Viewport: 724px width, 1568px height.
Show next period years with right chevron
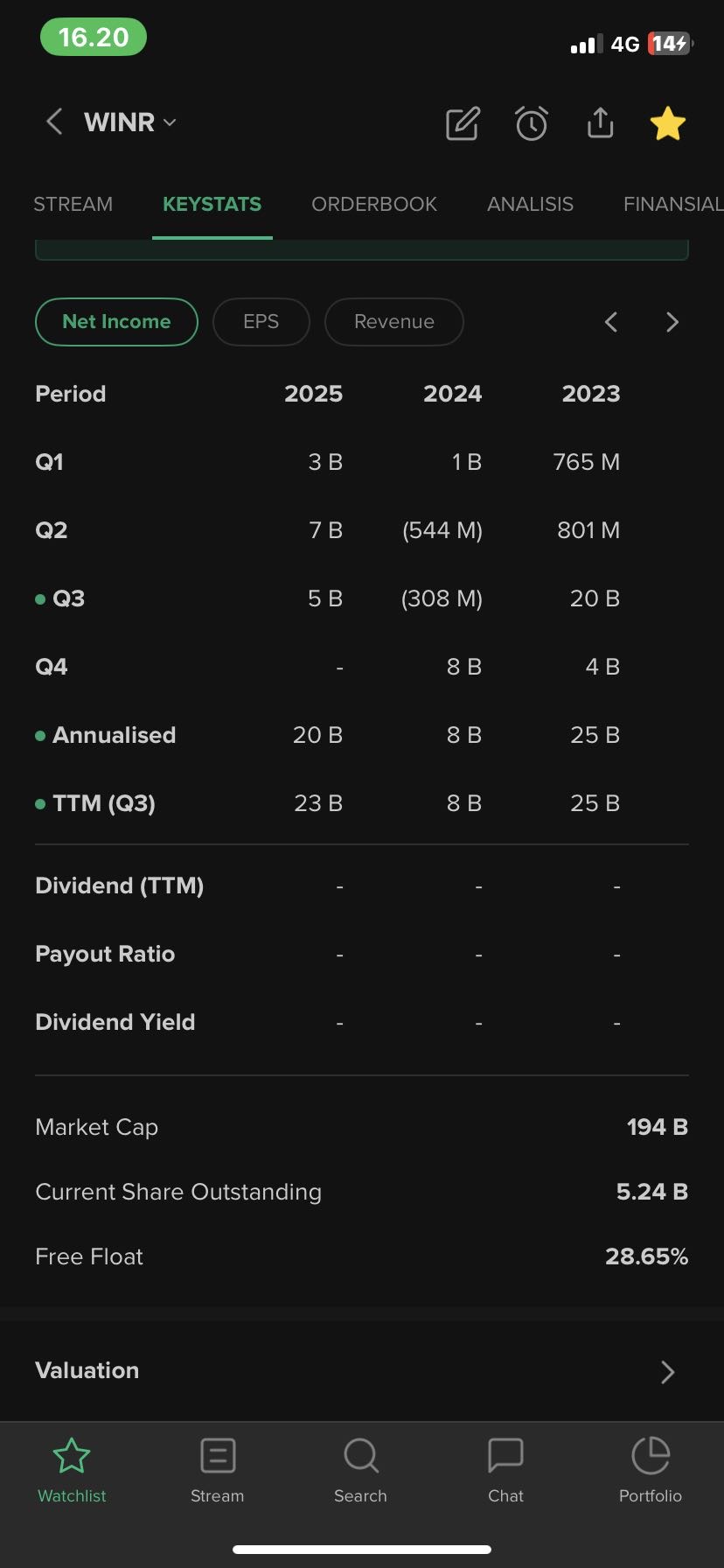(x=672, y=322)
